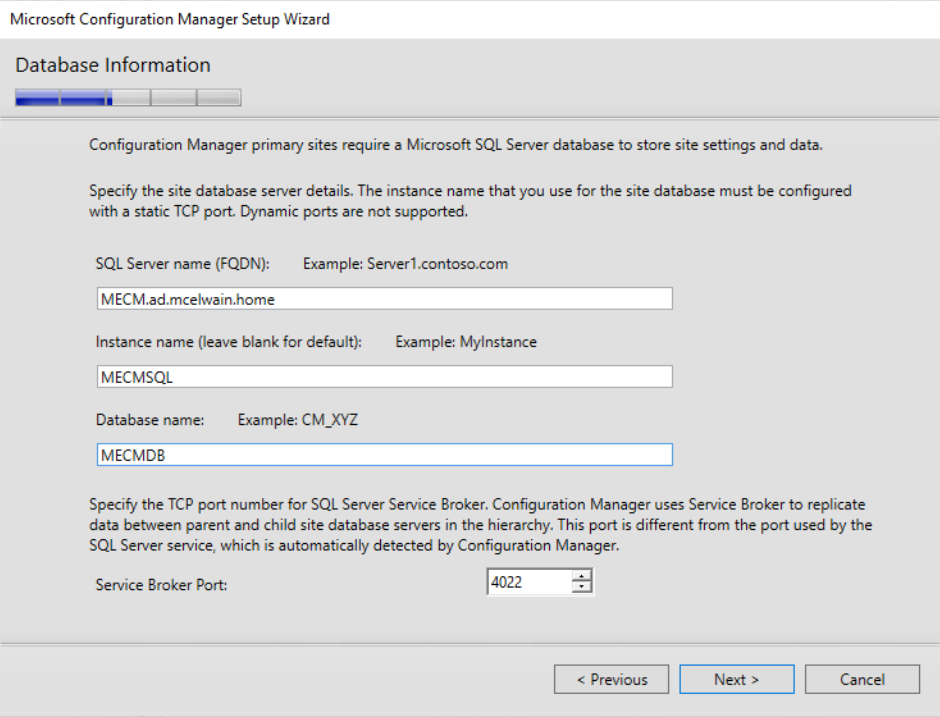The width and height of the screenshot is (940, 717).
Task: Click second filled progress bar segment
Action: click(x=83, y=98)
